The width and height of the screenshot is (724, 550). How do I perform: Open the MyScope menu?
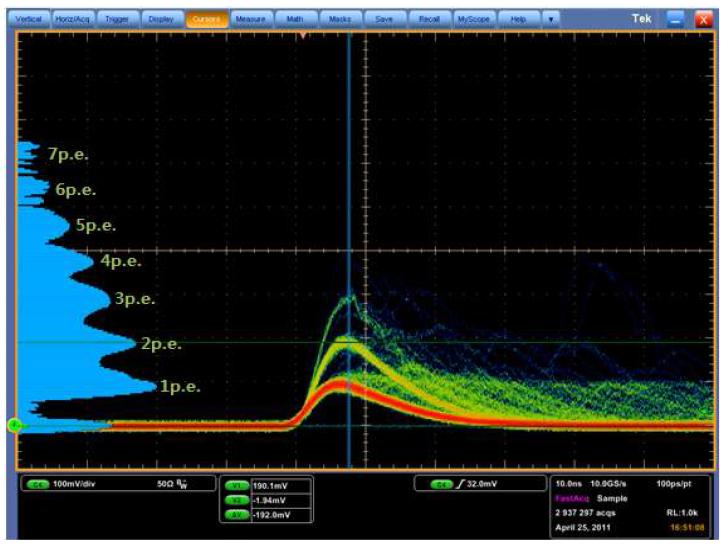474,19
